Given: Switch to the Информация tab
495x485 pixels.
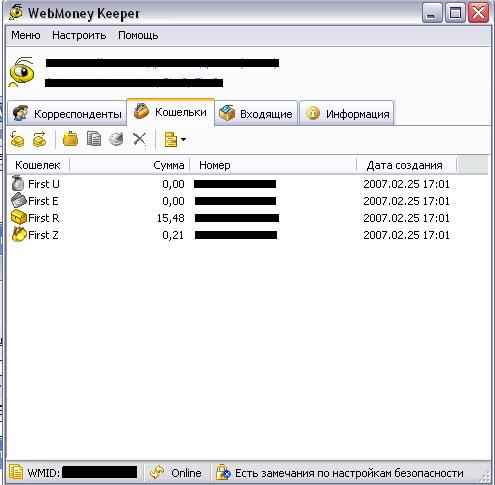Looking at the screenshot, I should tap(347, 114).
